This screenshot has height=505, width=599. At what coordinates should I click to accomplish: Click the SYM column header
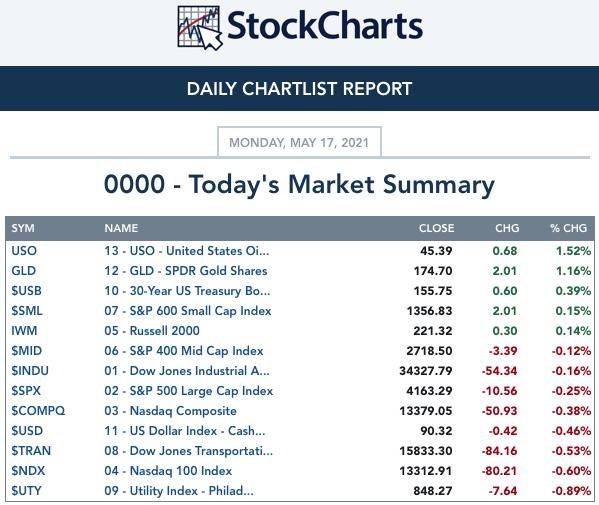pyautogui.click(x=23, y=228)
